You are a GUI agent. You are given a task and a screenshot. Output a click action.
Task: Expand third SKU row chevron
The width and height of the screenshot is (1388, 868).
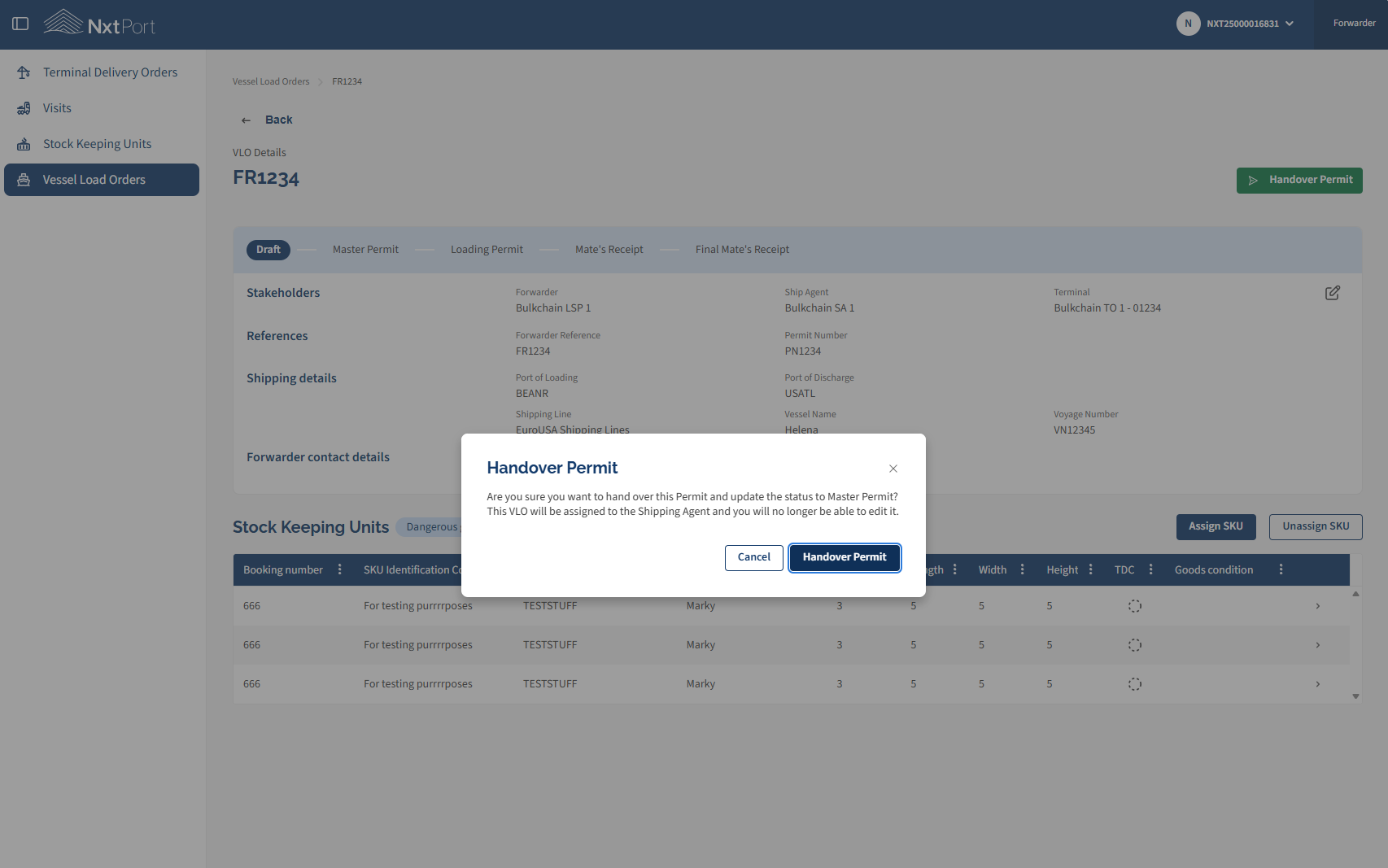click(x=1318, y=684)
